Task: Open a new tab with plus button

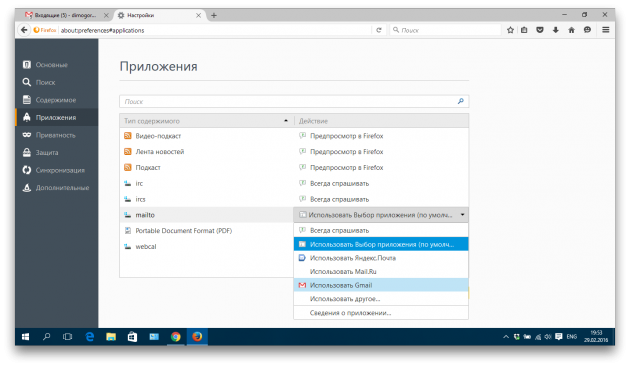Action: click(x=214, y=15)
